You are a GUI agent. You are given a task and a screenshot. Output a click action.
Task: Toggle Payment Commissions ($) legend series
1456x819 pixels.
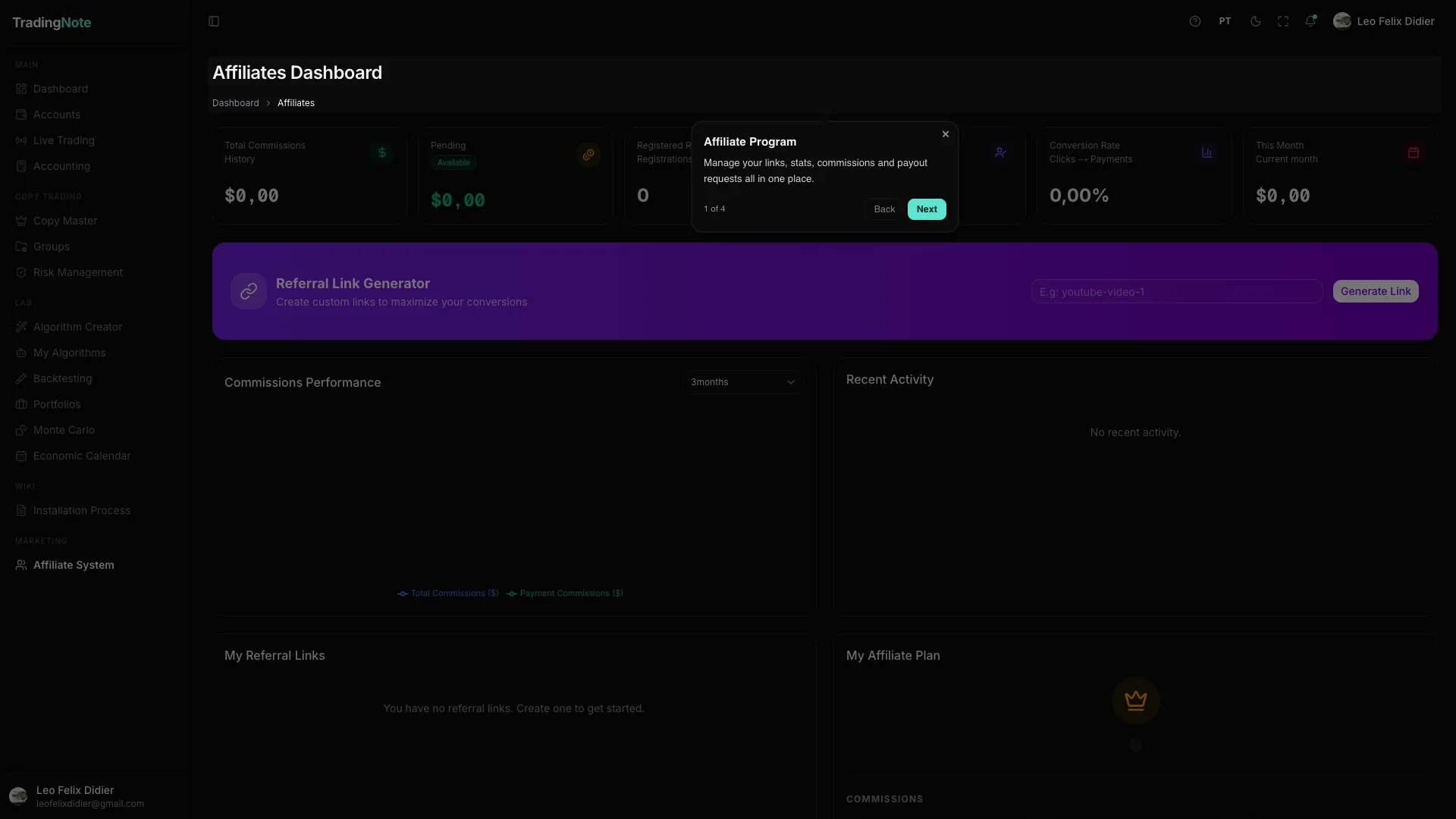565,593
